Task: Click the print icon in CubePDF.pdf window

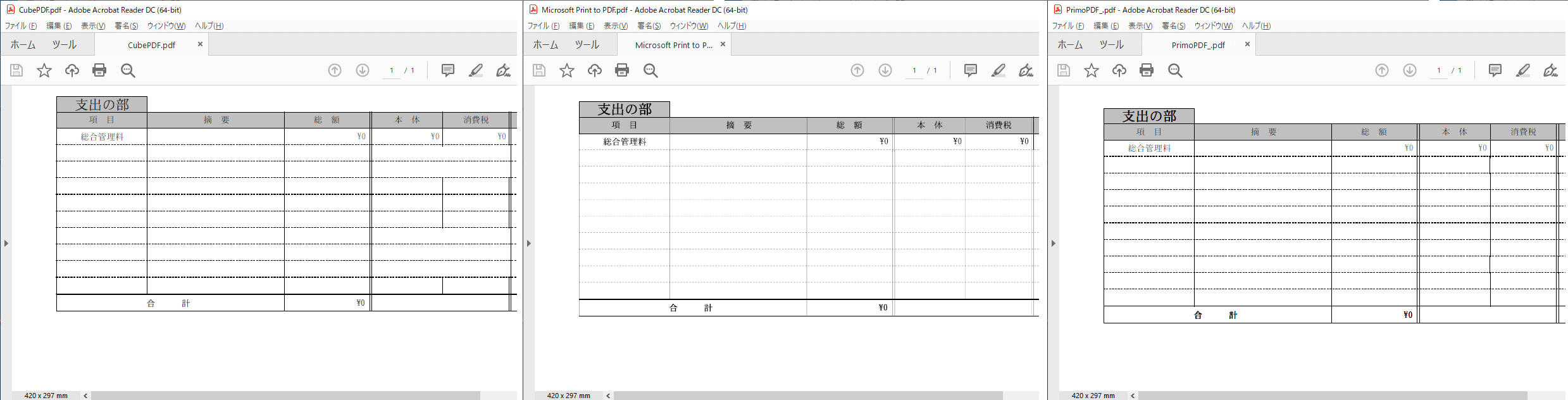Action: [x=99, y=70]
